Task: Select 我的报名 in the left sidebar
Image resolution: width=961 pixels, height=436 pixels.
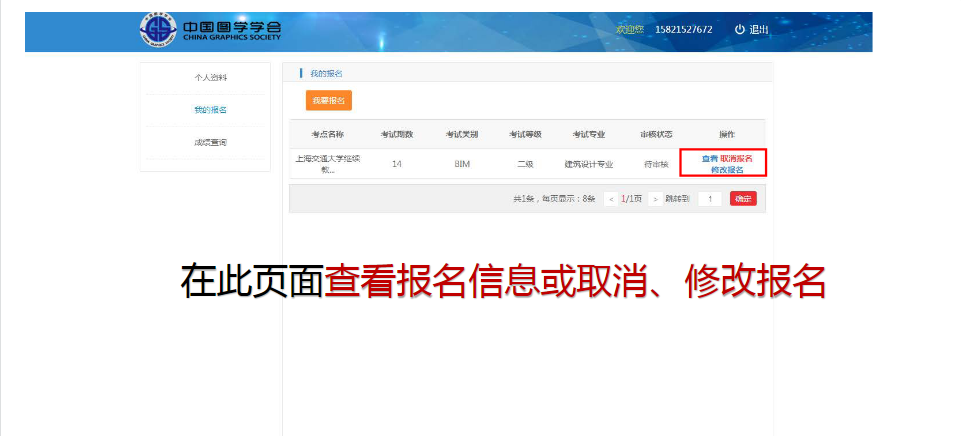Action: [x=210, y=110]
